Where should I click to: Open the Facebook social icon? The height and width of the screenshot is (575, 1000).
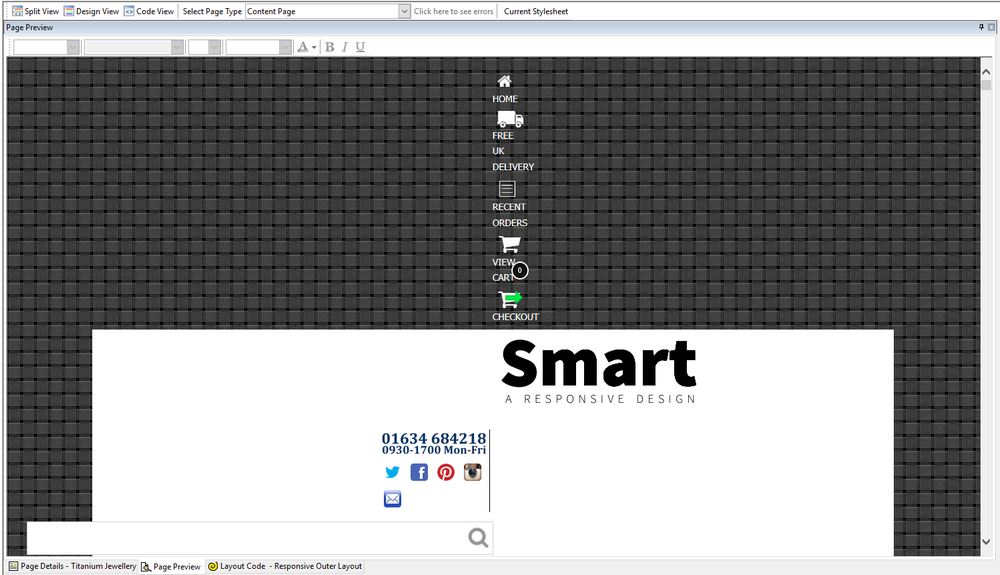(419, 472)
